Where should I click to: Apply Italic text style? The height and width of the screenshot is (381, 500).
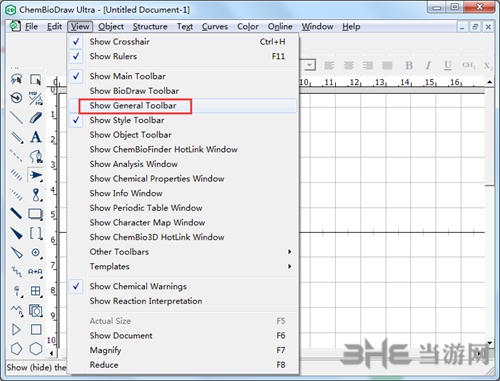point(428,65)
